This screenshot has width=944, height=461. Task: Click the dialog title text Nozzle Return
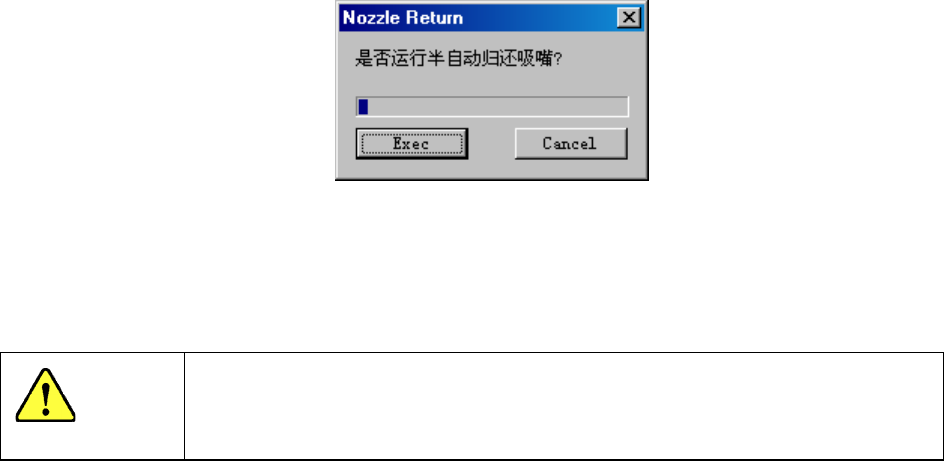(403, 17)
